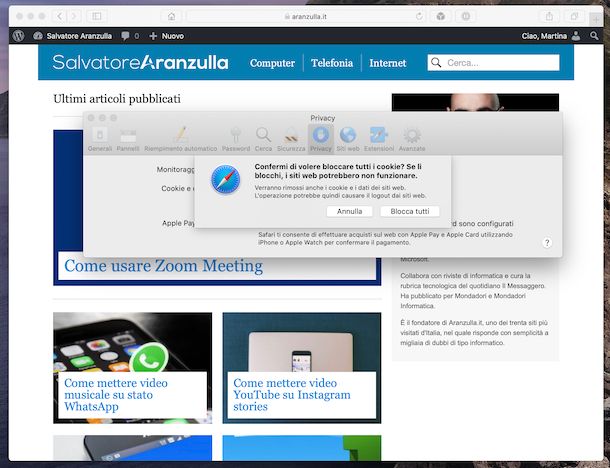The image size is (610, 468).
Task: Open Internet menu on Aranzulla site
Action: [388, 63]
